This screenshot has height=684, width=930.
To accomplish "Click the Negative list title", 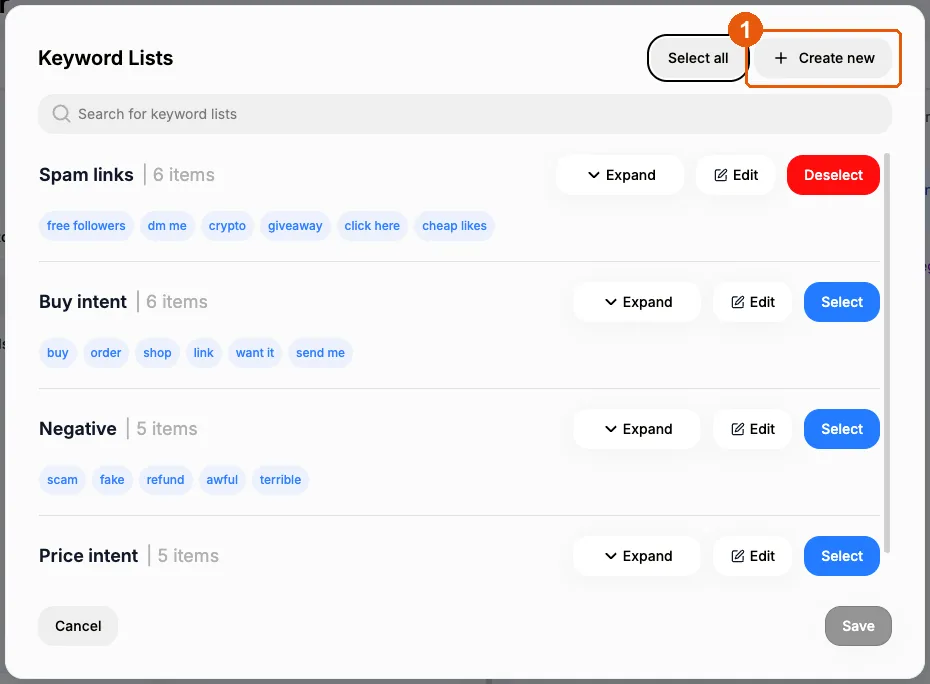I will click(78, 429).
